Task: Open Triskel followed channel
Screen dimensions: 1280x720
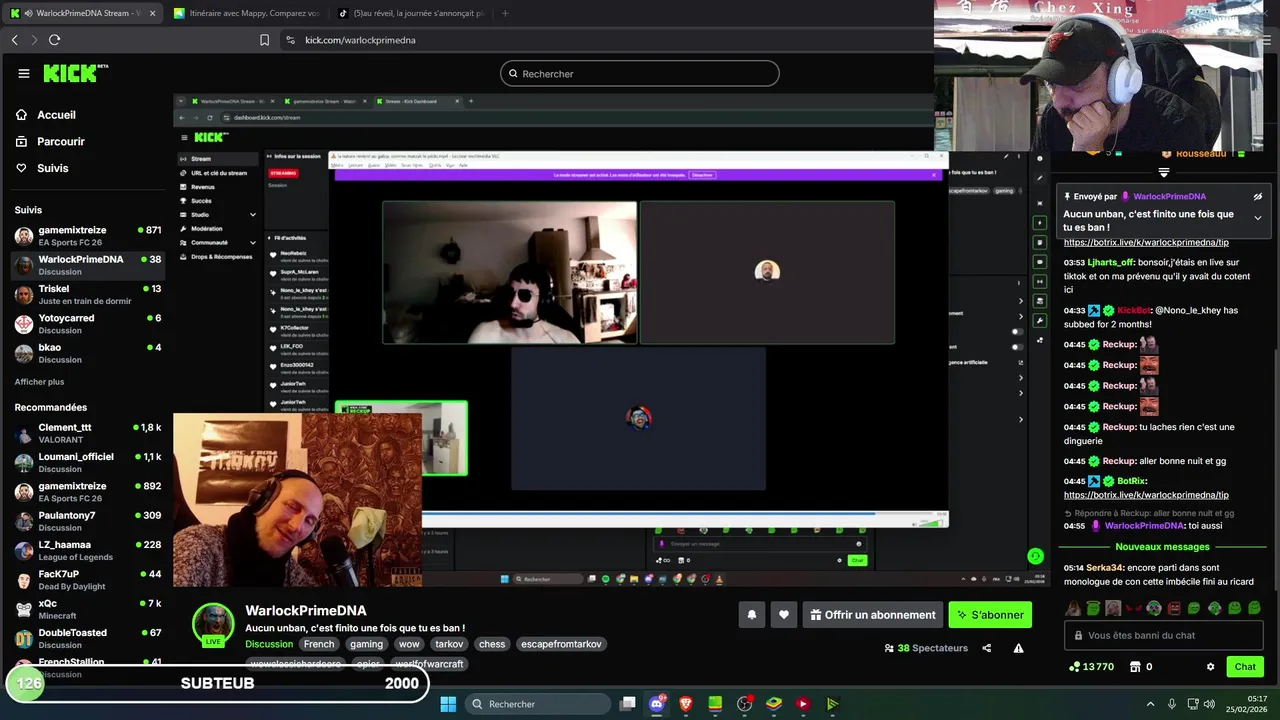Action: [x=88, y=294]
